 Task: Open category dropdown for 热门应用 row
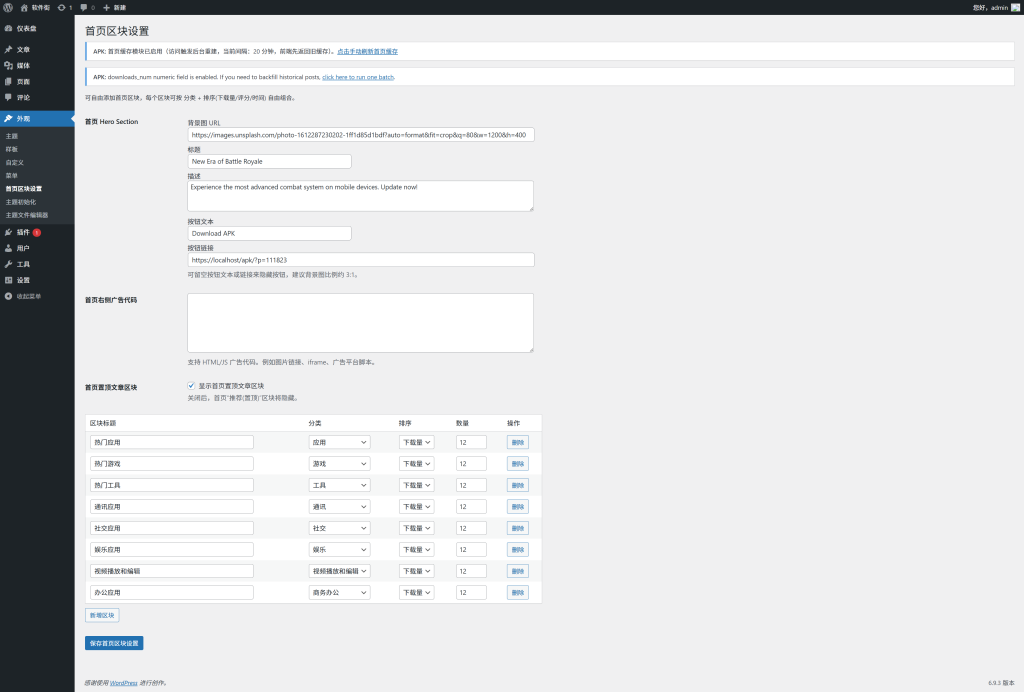point(339,442)
